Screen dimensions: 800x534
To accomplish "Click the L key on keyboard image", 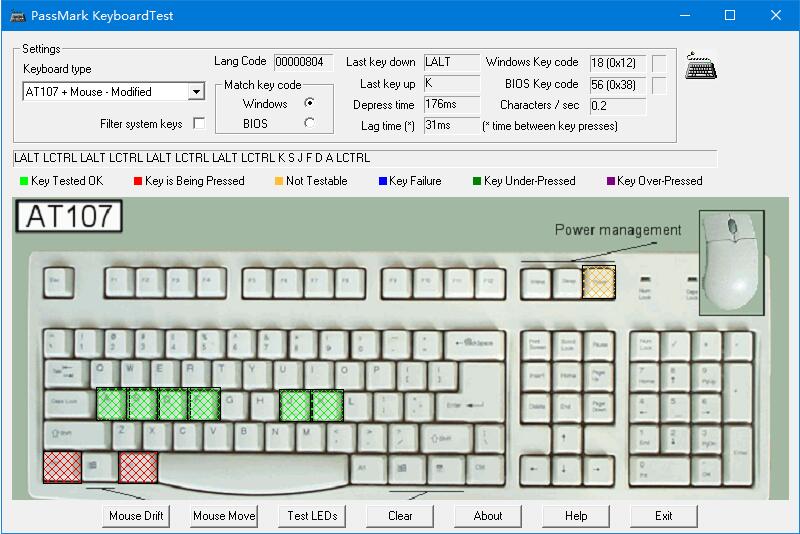I will click(x=356, y=405).
